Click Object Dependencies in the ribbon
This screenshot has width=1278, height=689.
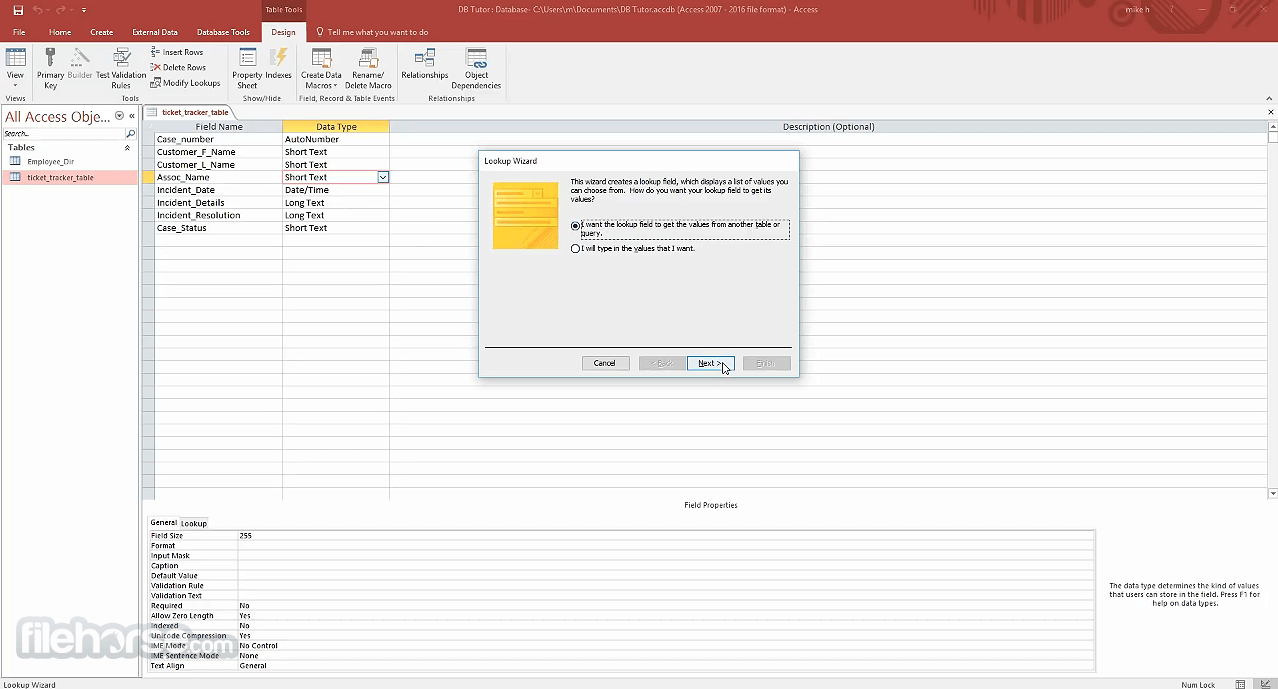tap(476, 69)
